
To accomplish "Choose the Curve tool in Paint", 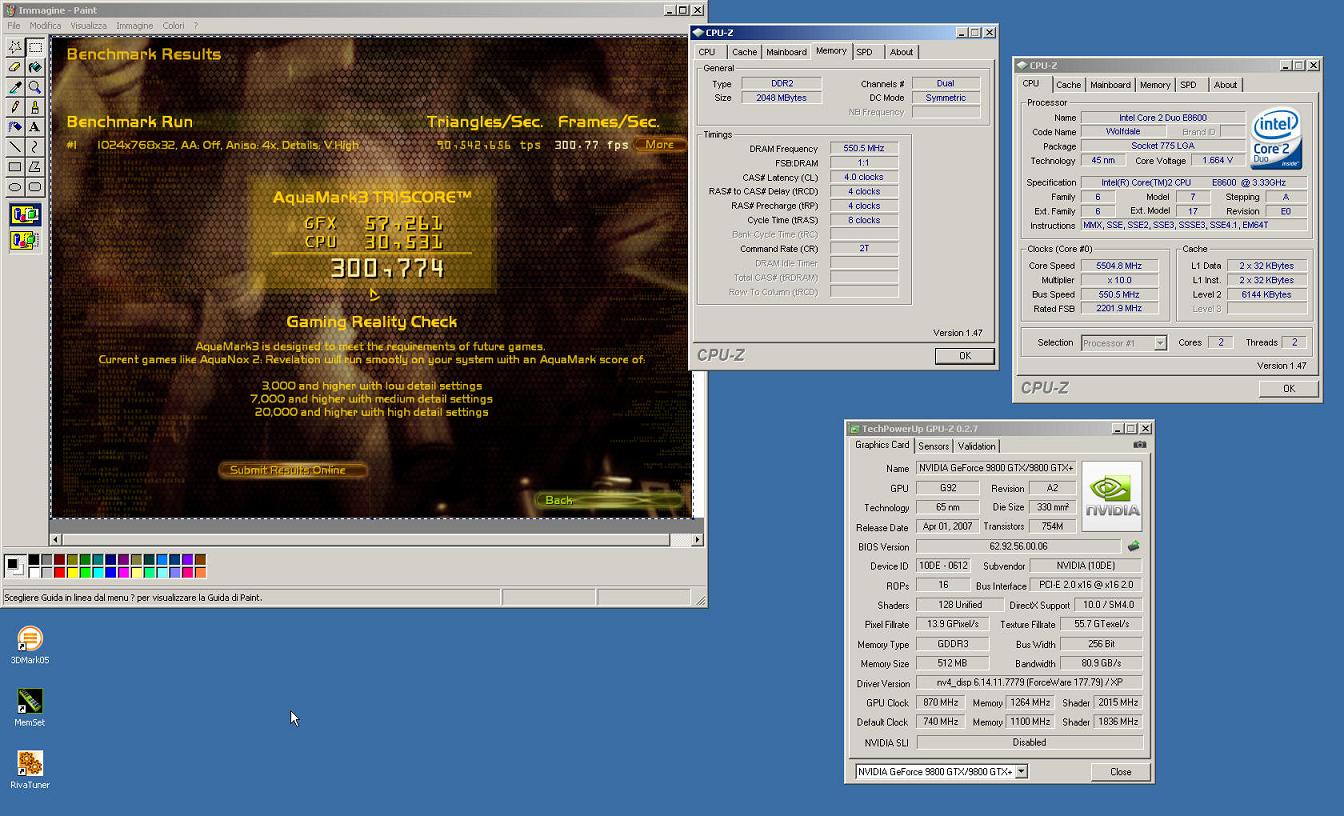I will [35, 147].
